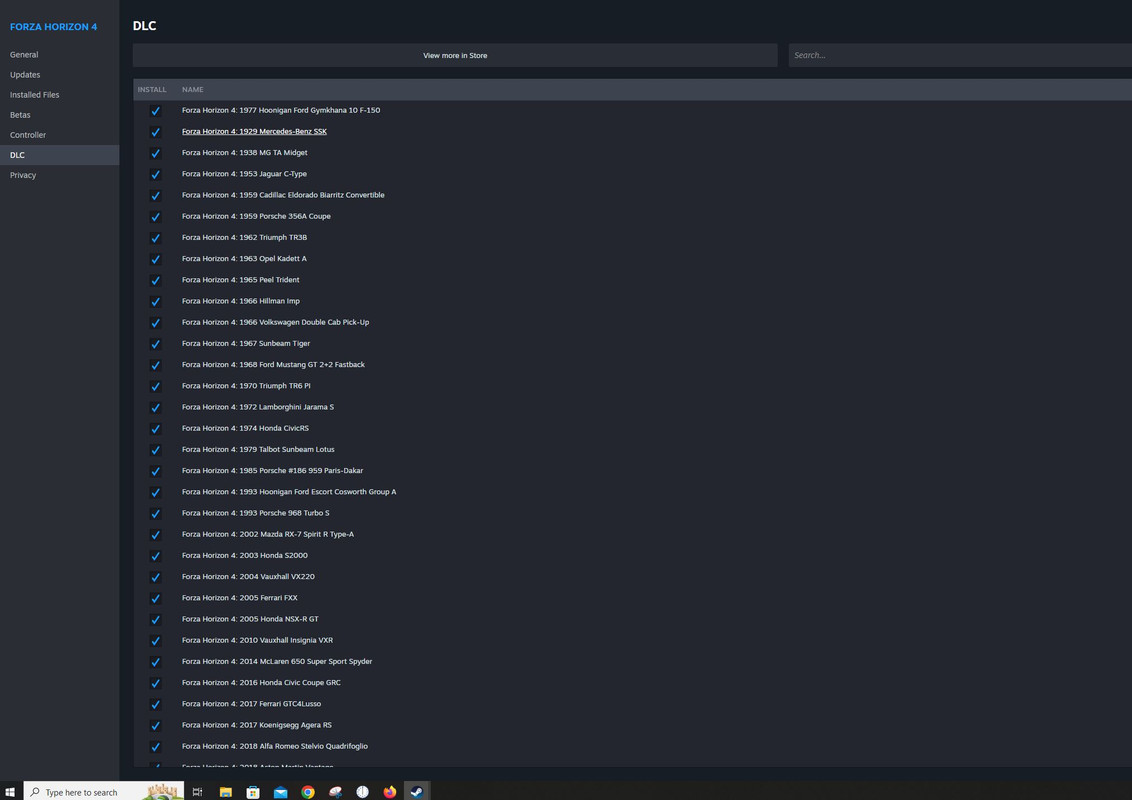This screenshot has height=800, width=1132.
Task: Open the Windows Start menu
Action: click(10, 791)
